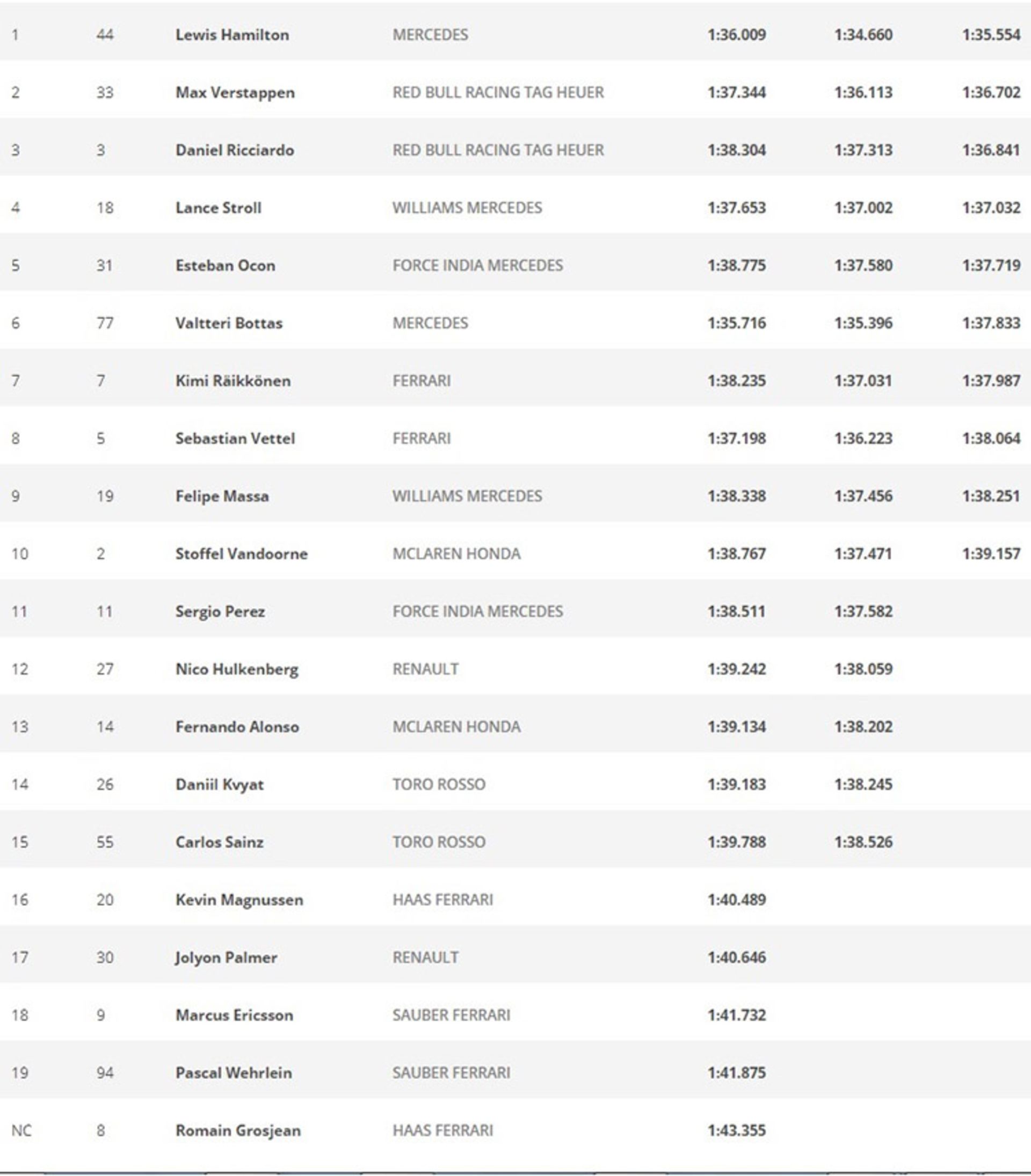Click Kevin Magnussen's time 1:40.489
The height and width of the screenshot is (1176, 1031).
click(736, 900)
